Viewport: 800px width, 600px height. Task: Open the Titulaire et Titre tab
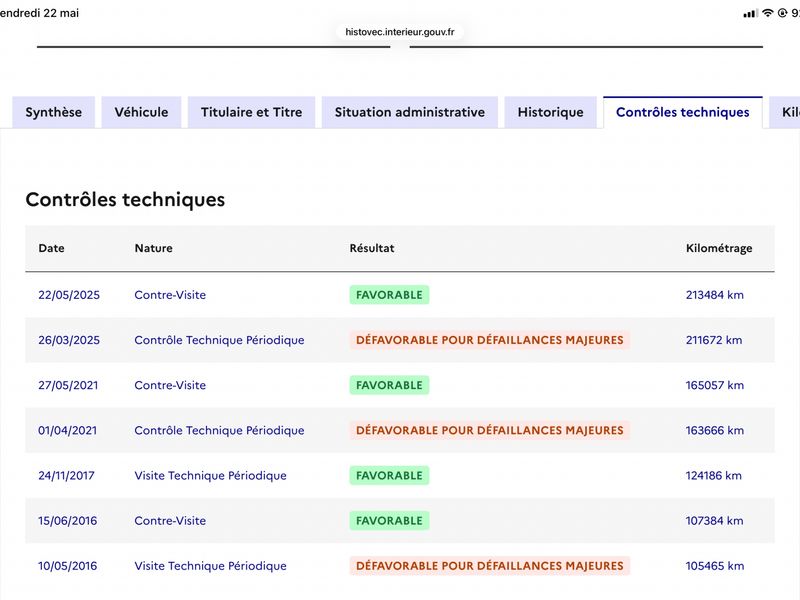252,112
